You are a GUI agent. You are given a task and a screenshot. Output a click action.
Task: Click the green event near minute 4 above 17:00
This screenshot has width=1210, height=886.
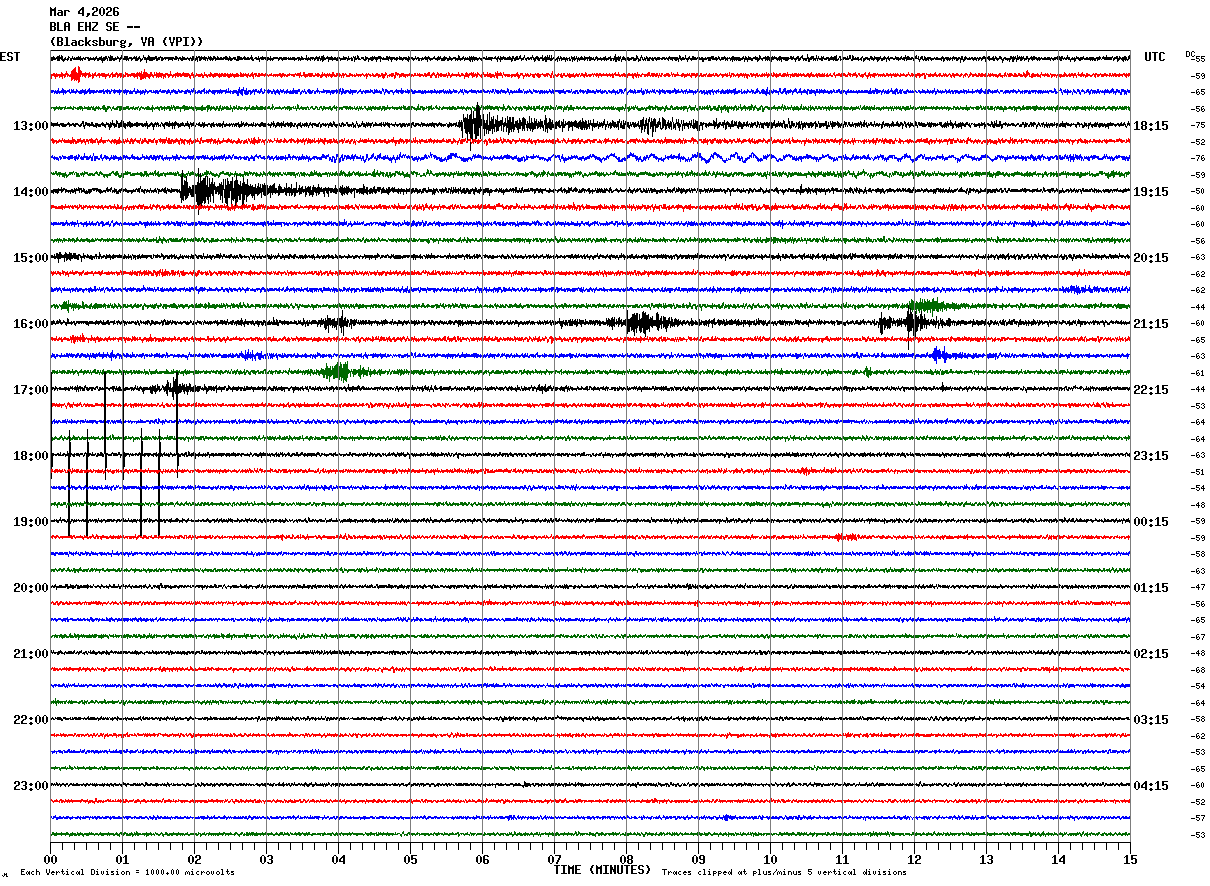[340, 372]
